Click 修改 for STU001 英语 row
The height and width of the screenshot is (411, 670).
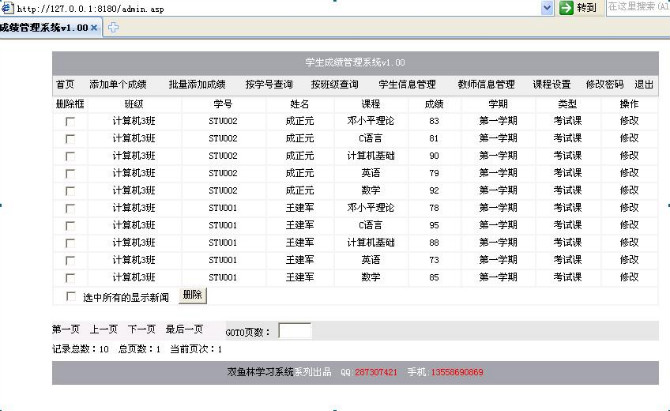point(629,260)
